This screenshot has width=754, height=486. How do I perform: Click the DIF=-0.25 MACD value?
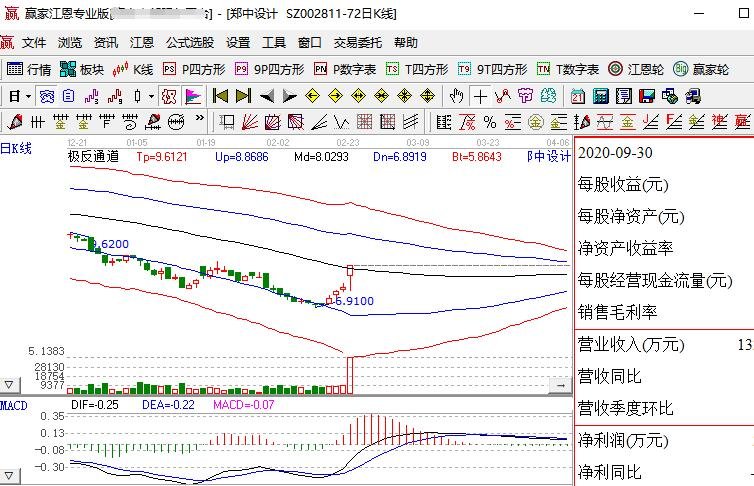(x=95, y=405)
